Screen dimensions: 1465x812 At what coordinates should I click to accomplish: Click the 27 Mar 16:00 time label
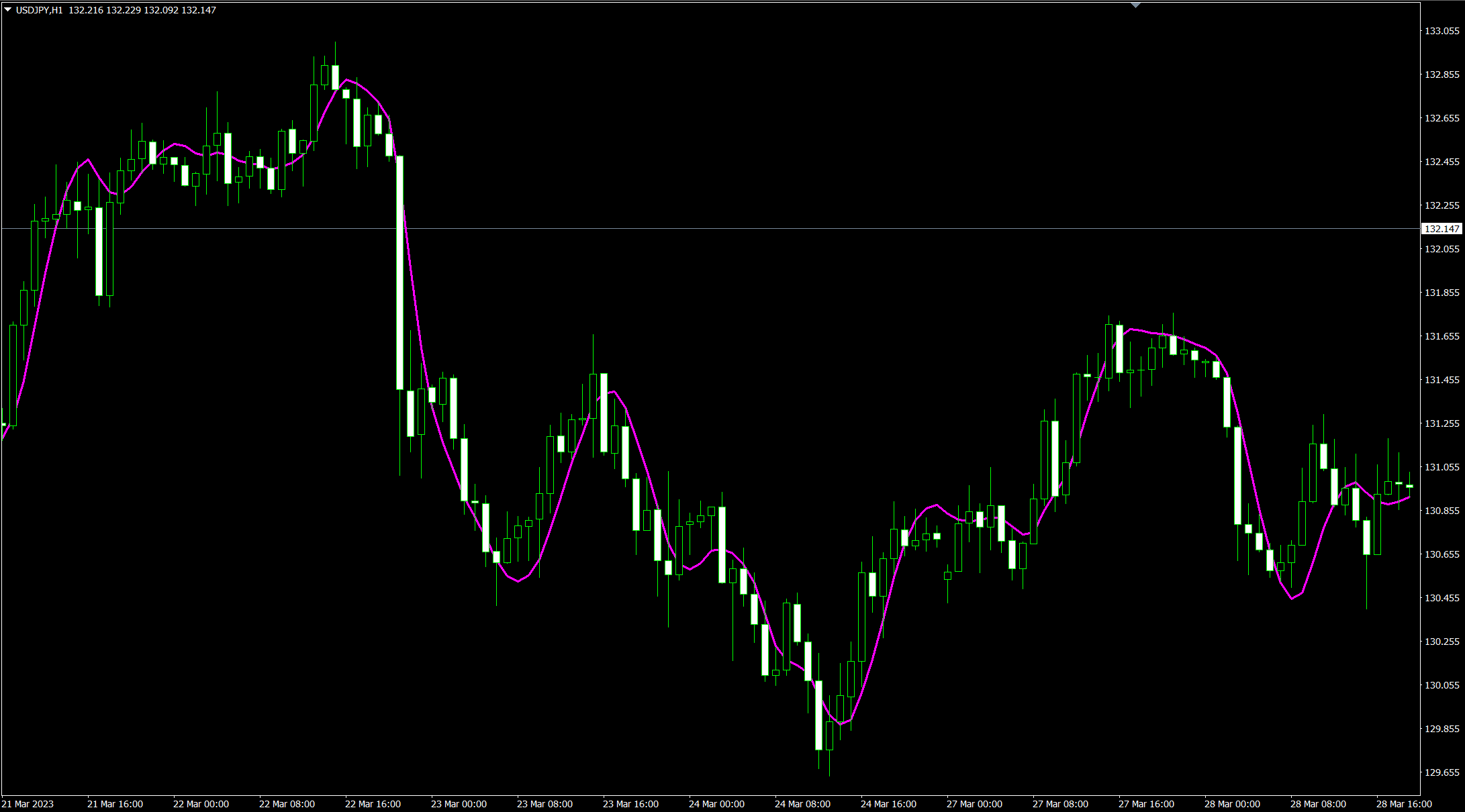click(1146, 804)
